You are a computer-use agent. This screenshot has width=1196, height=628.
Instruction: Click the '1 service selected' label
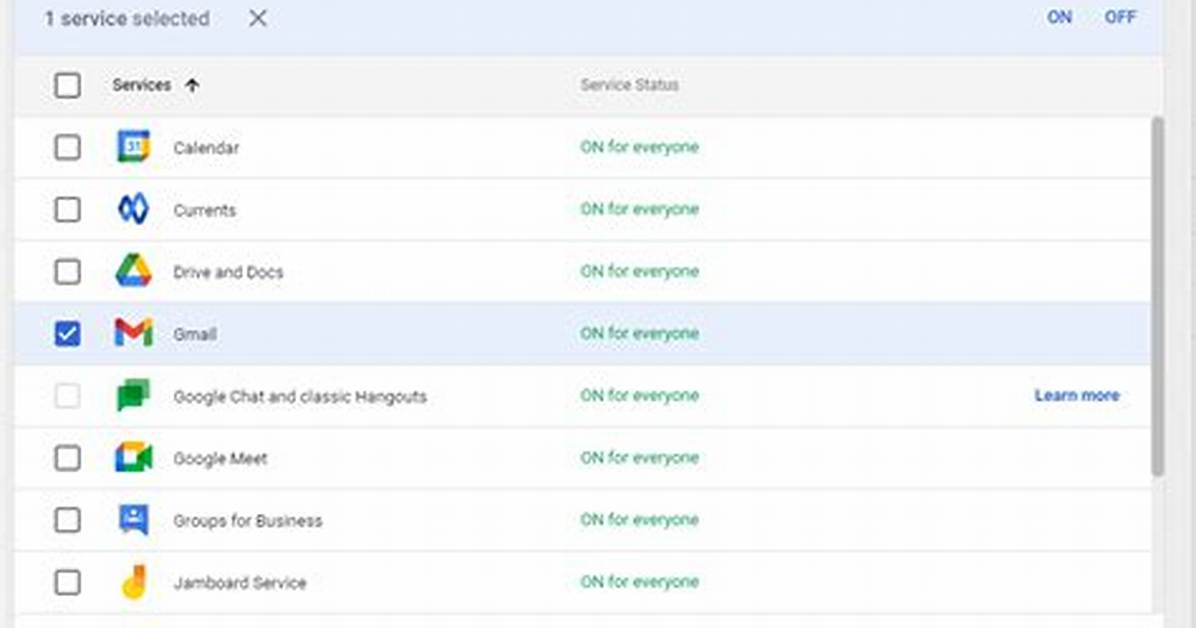(x=127, y=18)
